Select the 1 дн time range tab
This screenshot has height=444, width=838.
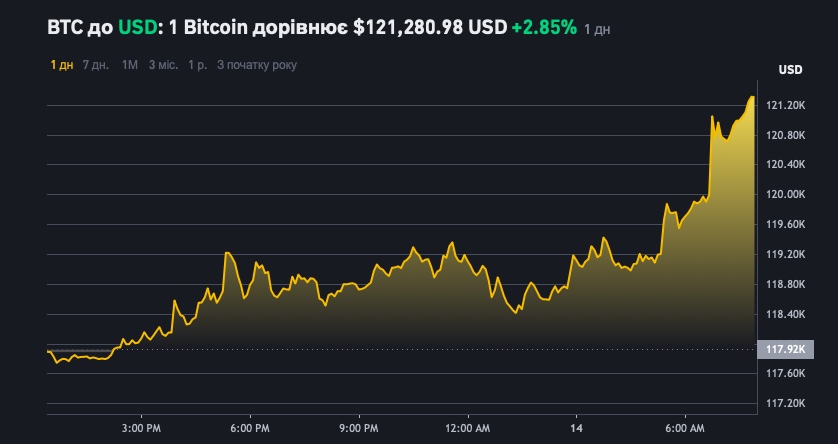61,65
